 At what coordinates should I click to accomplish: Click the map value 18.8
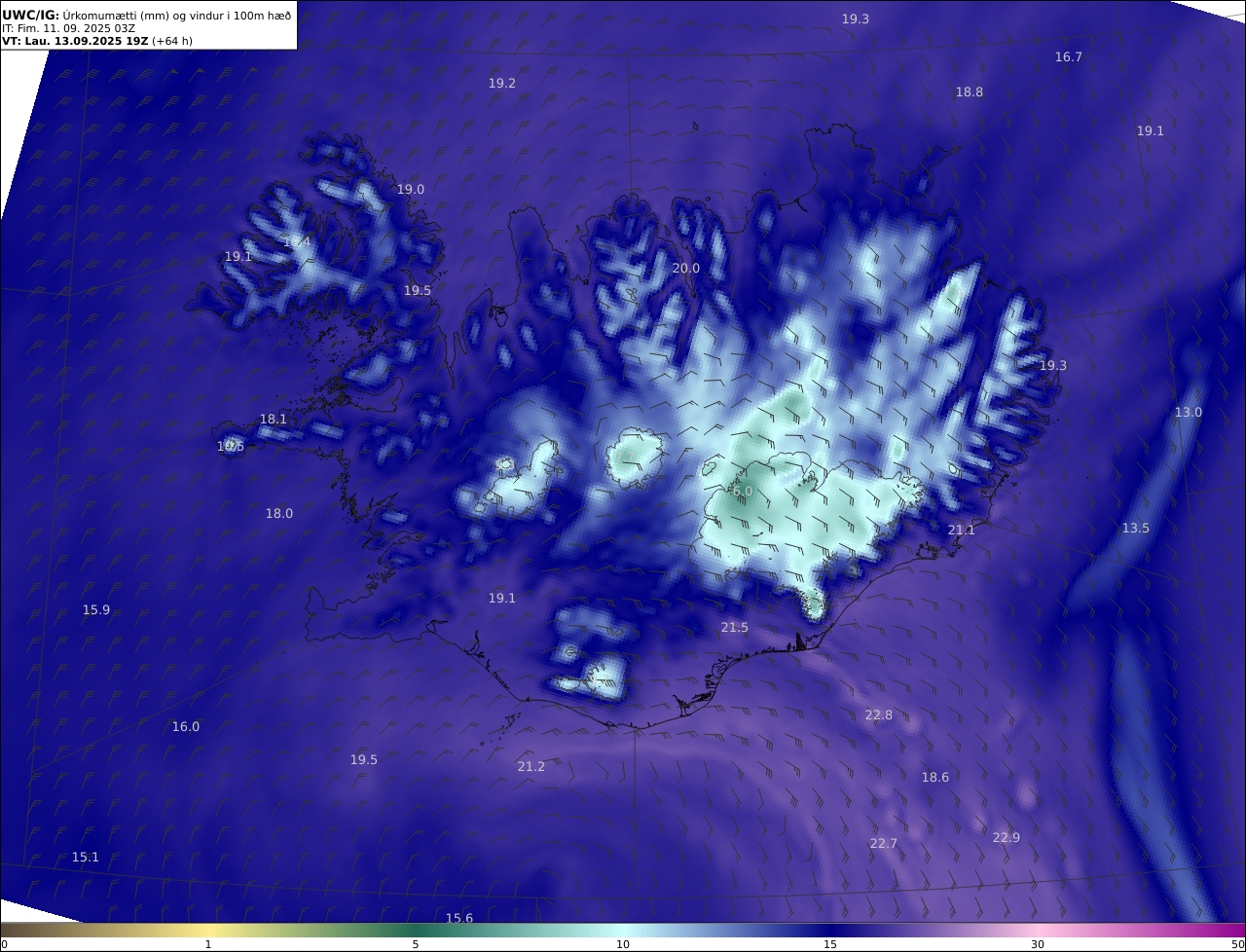tap(969, 92)
